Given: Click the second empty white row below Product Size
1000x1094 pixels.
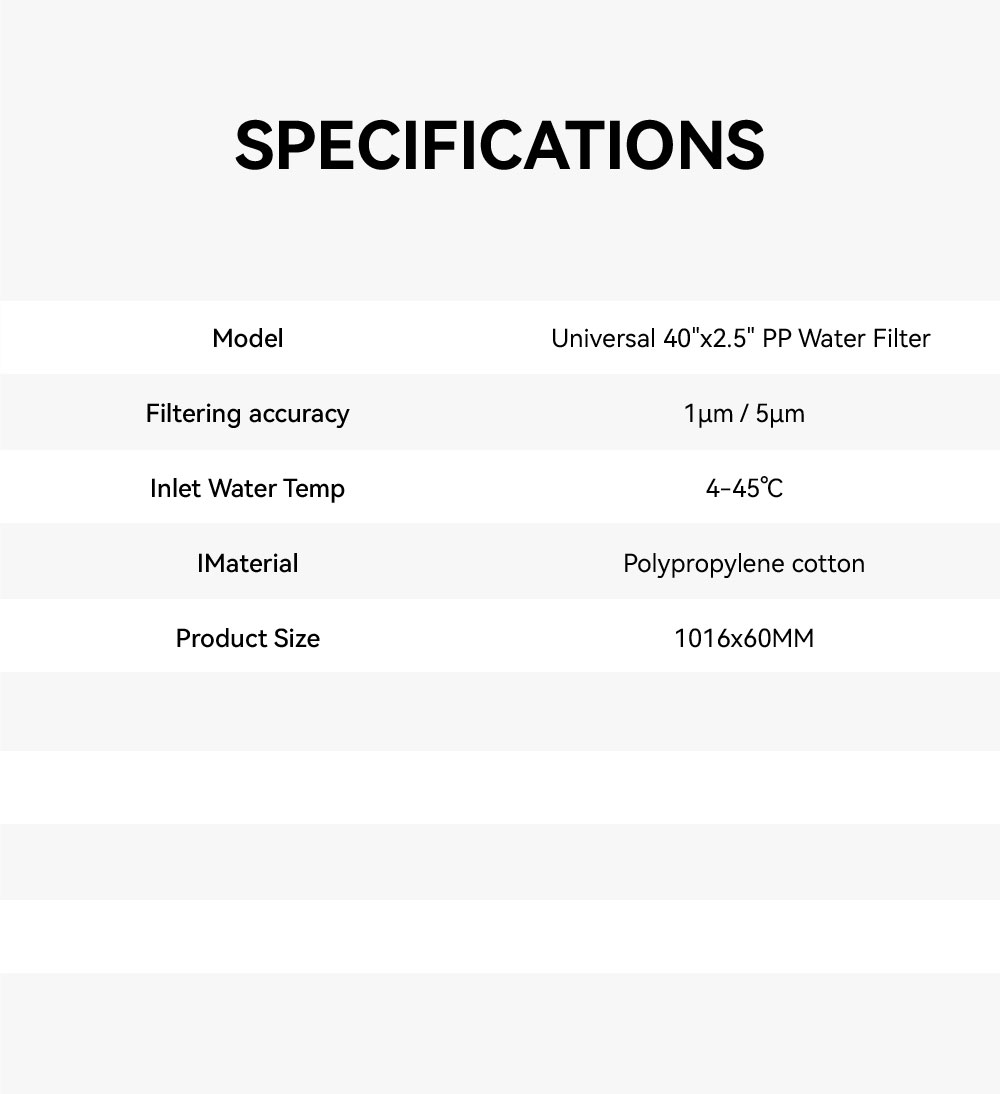Looking at the screenshot, I should point(500,936).
